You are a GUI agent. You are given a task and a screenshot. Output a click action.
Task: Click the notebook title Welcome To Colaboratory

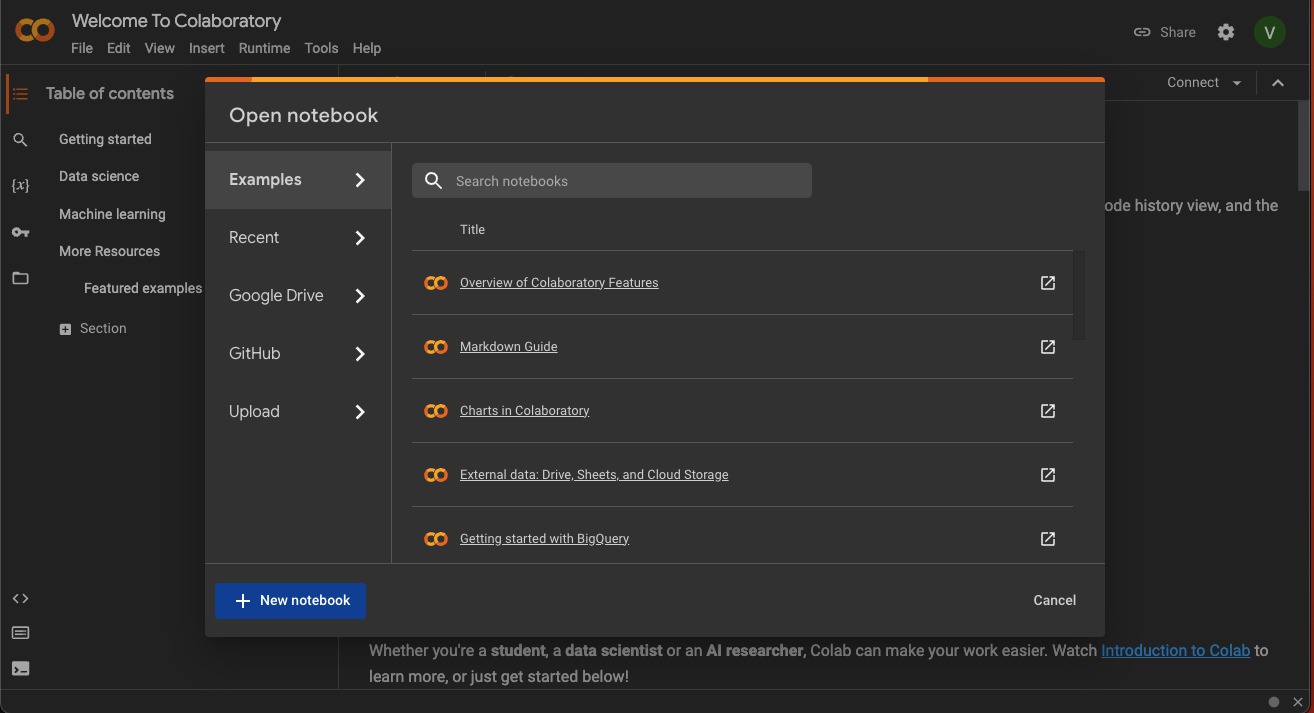coord(176,21)
